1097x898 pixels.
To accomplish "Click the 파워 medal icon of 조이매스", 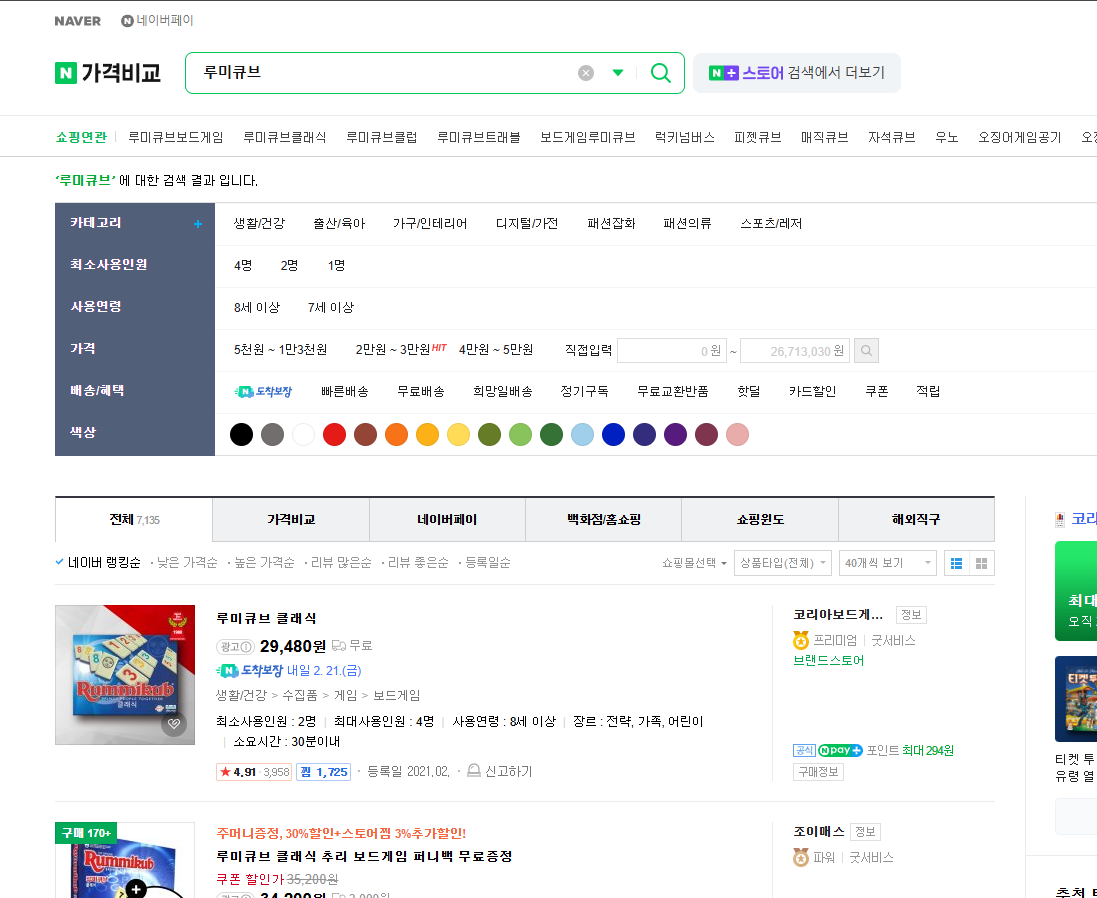I will coord(800,857).
